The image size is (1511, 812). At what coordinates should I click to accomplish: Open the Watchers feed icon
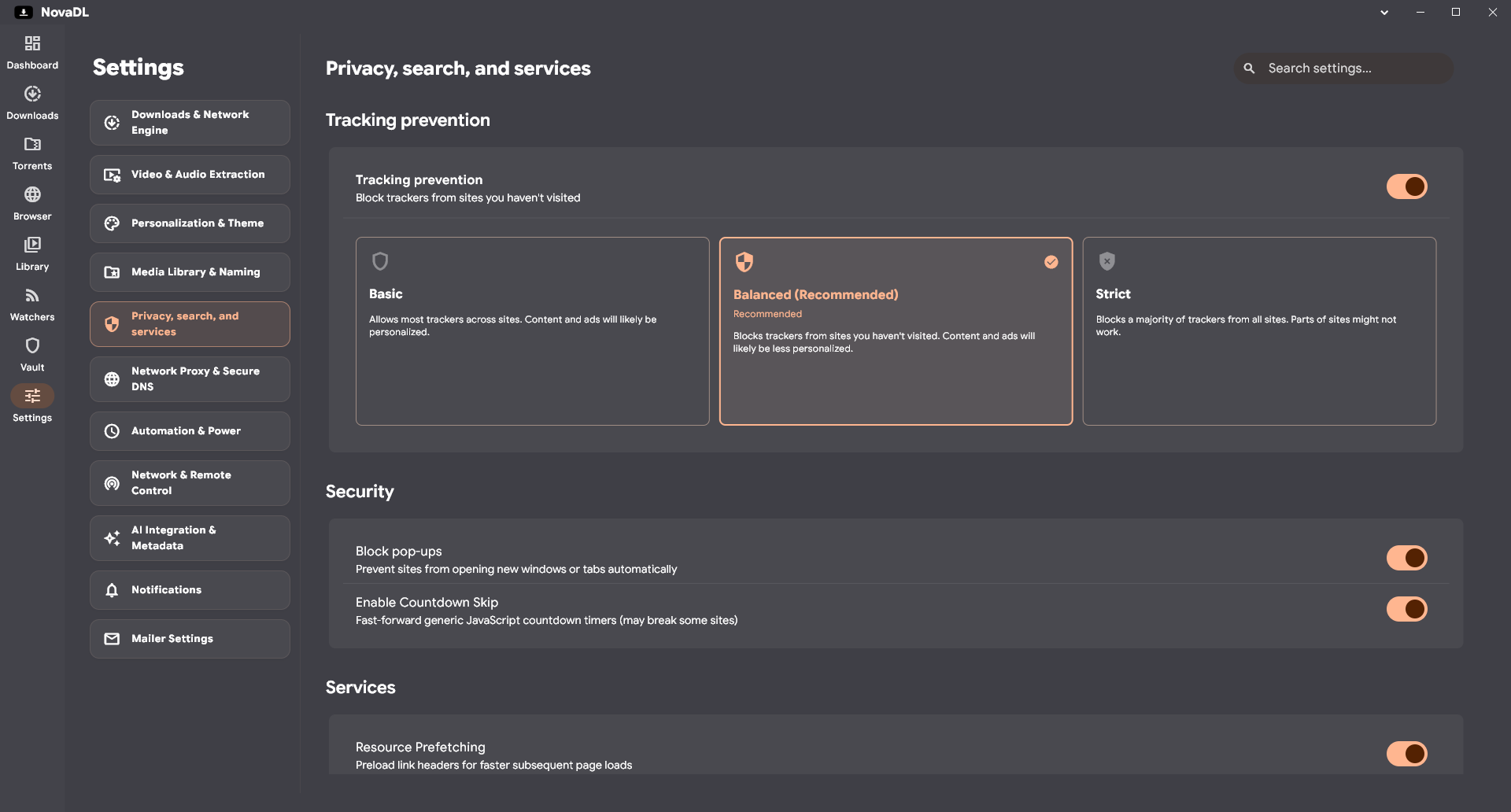[32, 295]
